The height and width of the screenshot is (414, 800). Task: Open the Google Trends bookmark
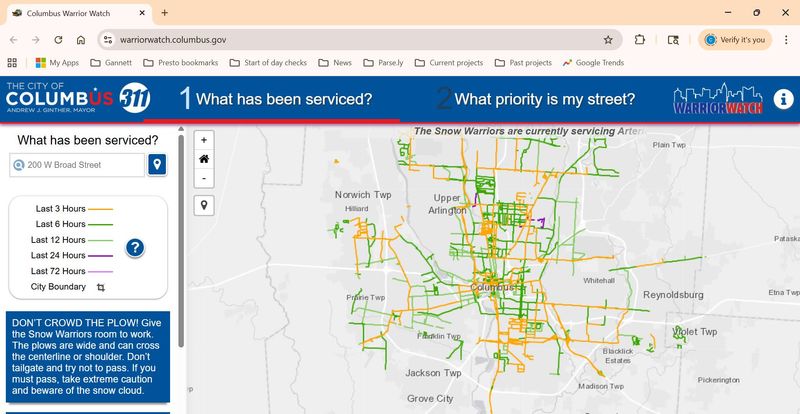click(593, 63)
